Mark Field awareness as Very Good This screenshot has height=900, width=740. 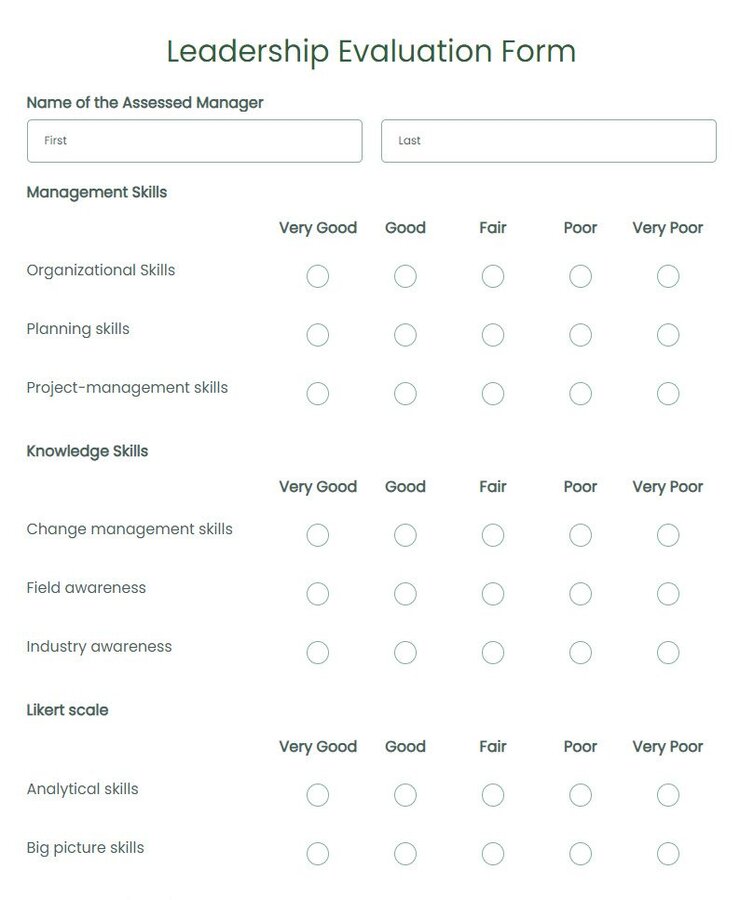318,594
